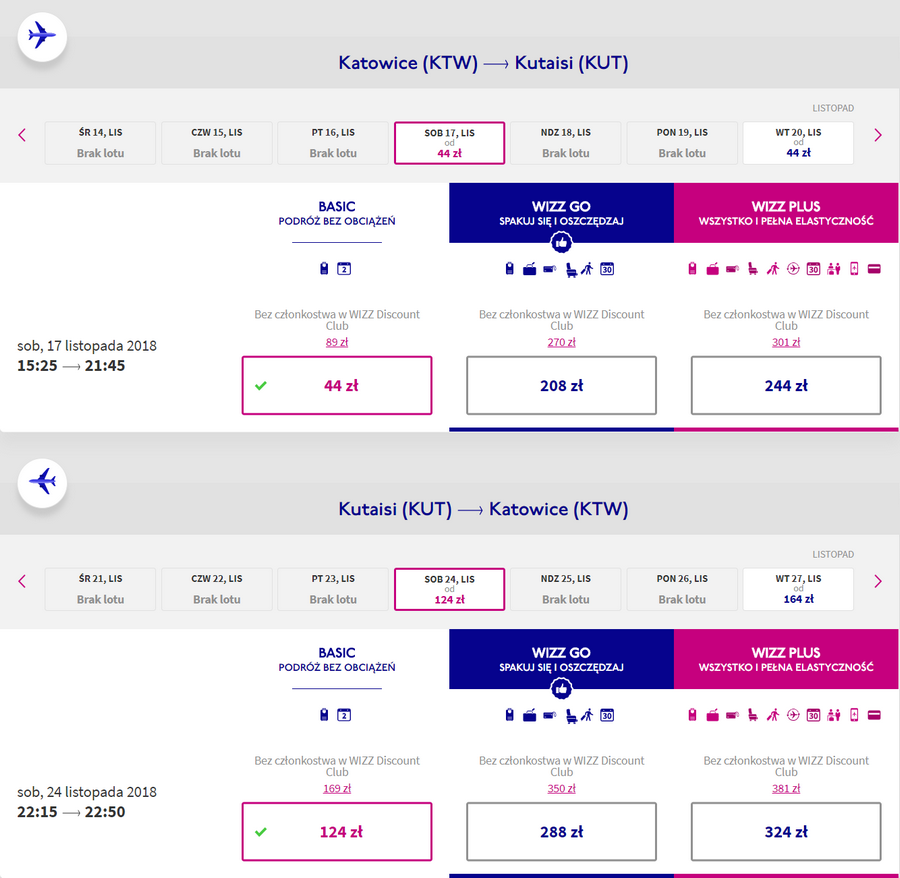
Task: Show later outbound dates with right arrow
Action: [x=878, y=135]
